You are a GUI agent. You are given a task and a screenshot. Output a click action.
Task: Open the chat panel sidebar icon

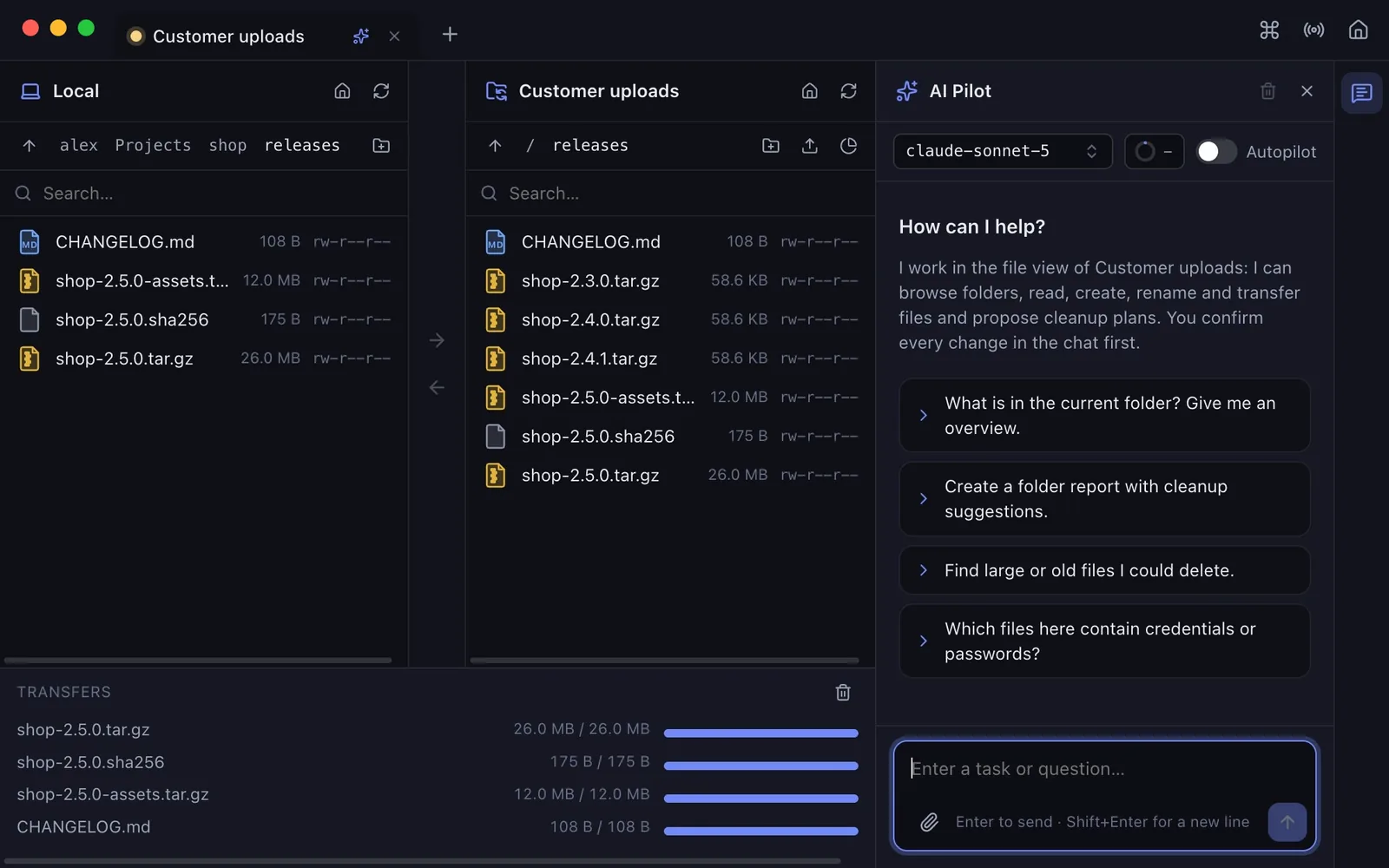tap(1361, 93)
